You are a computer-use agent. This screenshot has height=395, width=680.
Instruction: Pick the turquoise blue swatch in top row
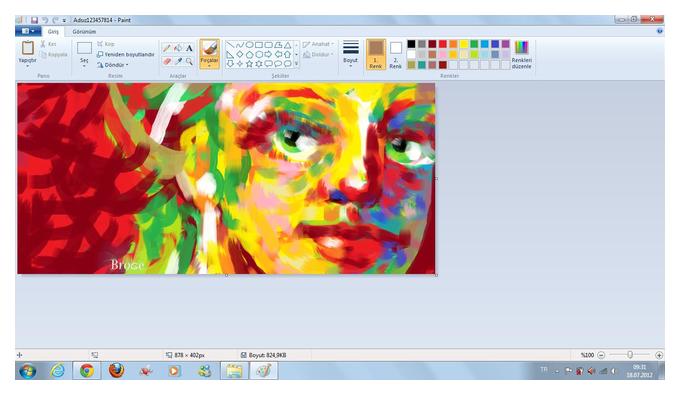click(485, 44)
